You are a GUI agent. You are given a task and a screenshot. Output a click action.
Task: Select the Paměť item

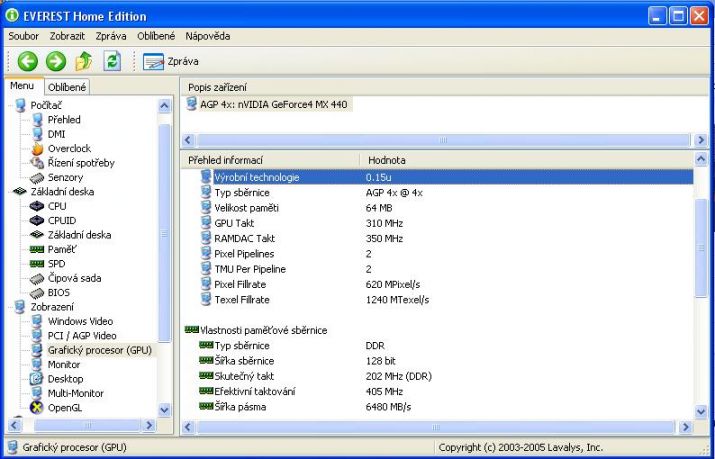coord(62,250)
